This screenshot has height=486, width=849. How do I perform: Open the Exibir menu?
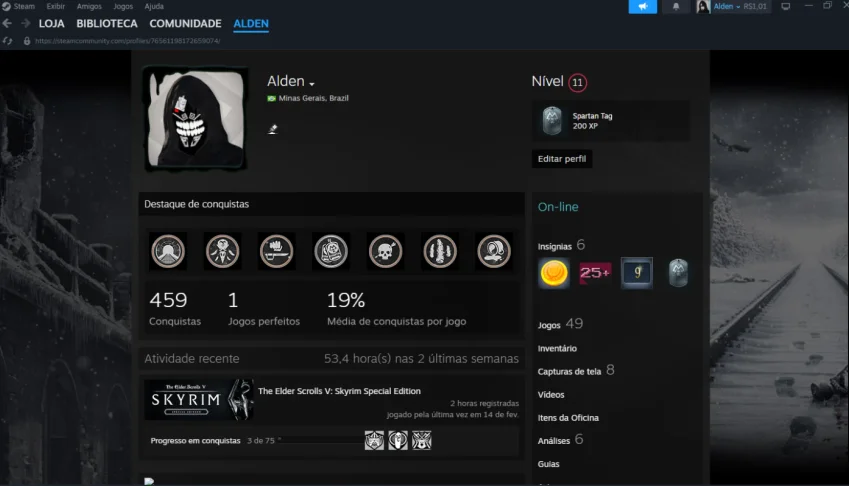pos(55,6)
